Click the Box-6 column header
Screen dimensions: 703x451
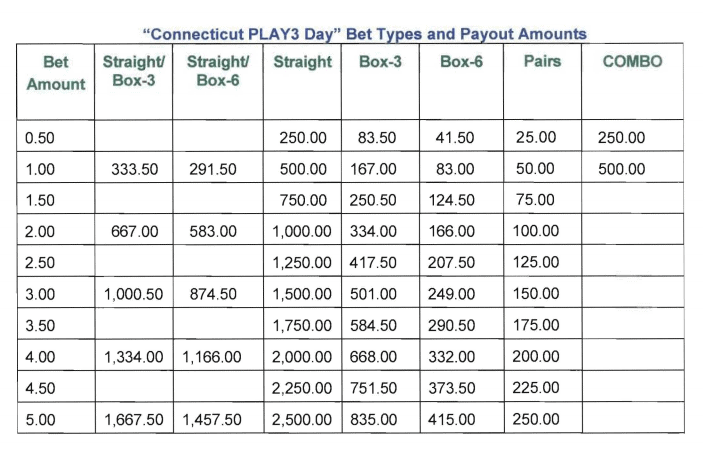pyautogui.click(x=461, y=61)
